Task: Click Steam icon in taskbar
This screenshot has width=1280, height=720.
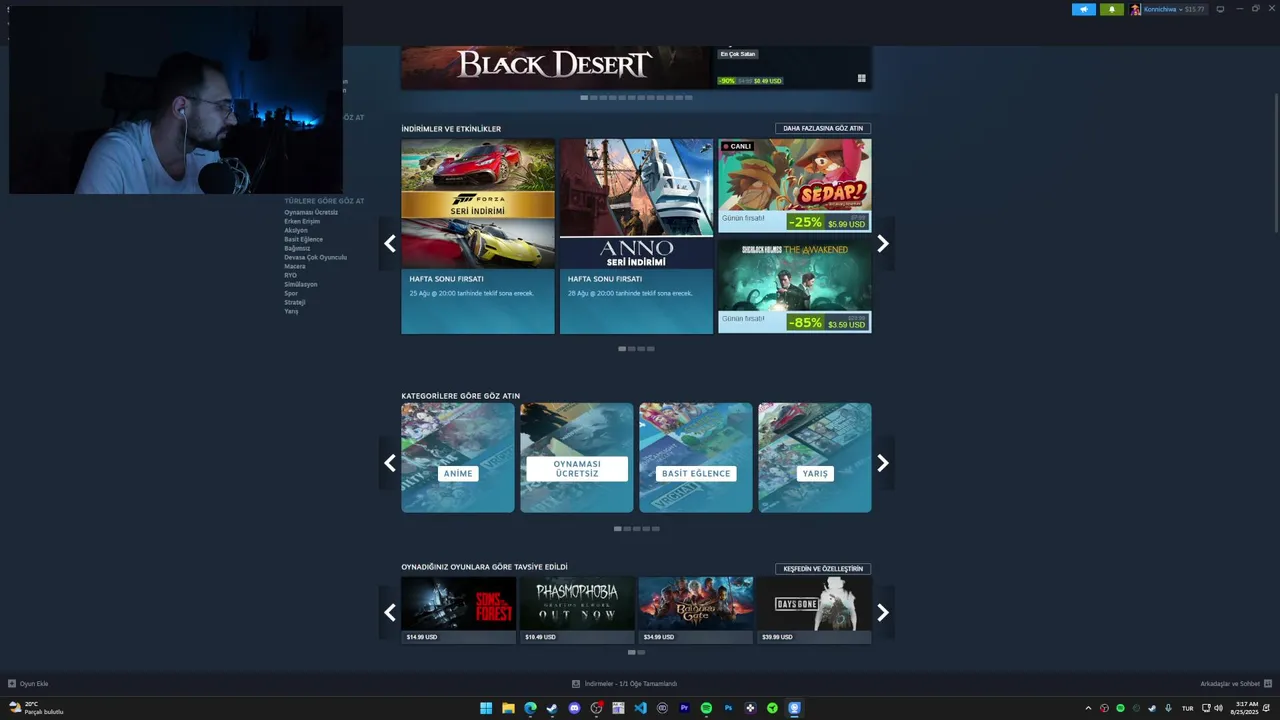Action: click(x=552, y=708)
